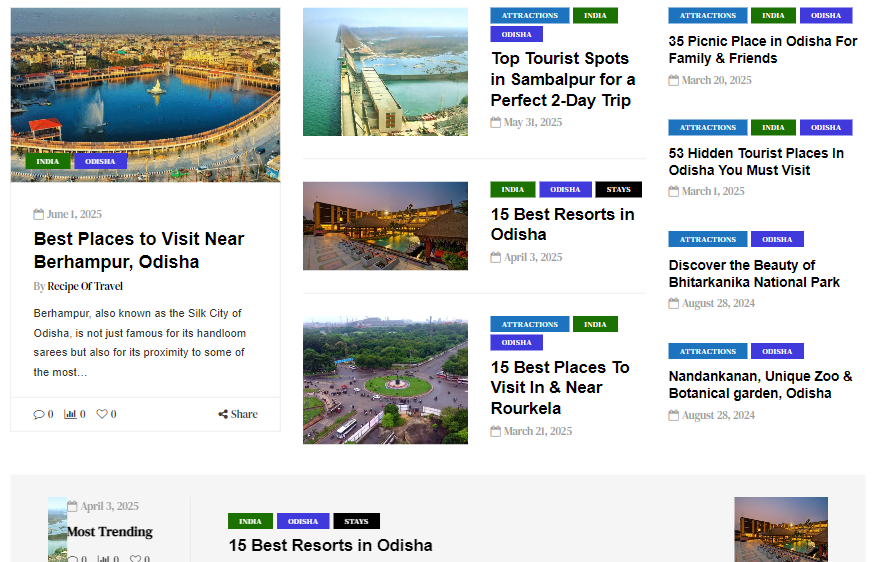This screenshot has width=872, height=562.
Task: Select INDIA tag above 53 Hidden Tourist Places
Action: [773, 127]
